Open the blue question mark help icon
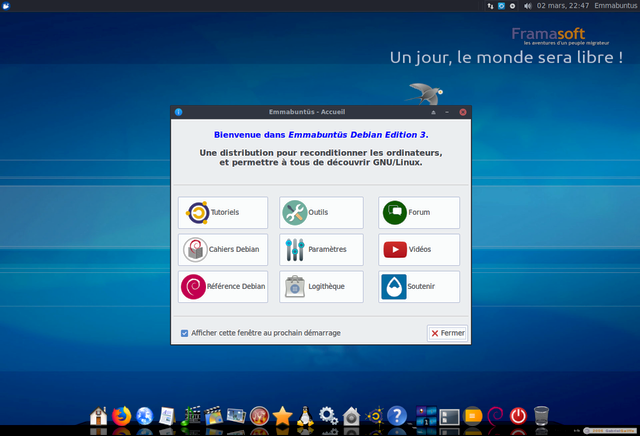This screenshot has height=436, width=640. pyautogui.click(x=397, y=416)
